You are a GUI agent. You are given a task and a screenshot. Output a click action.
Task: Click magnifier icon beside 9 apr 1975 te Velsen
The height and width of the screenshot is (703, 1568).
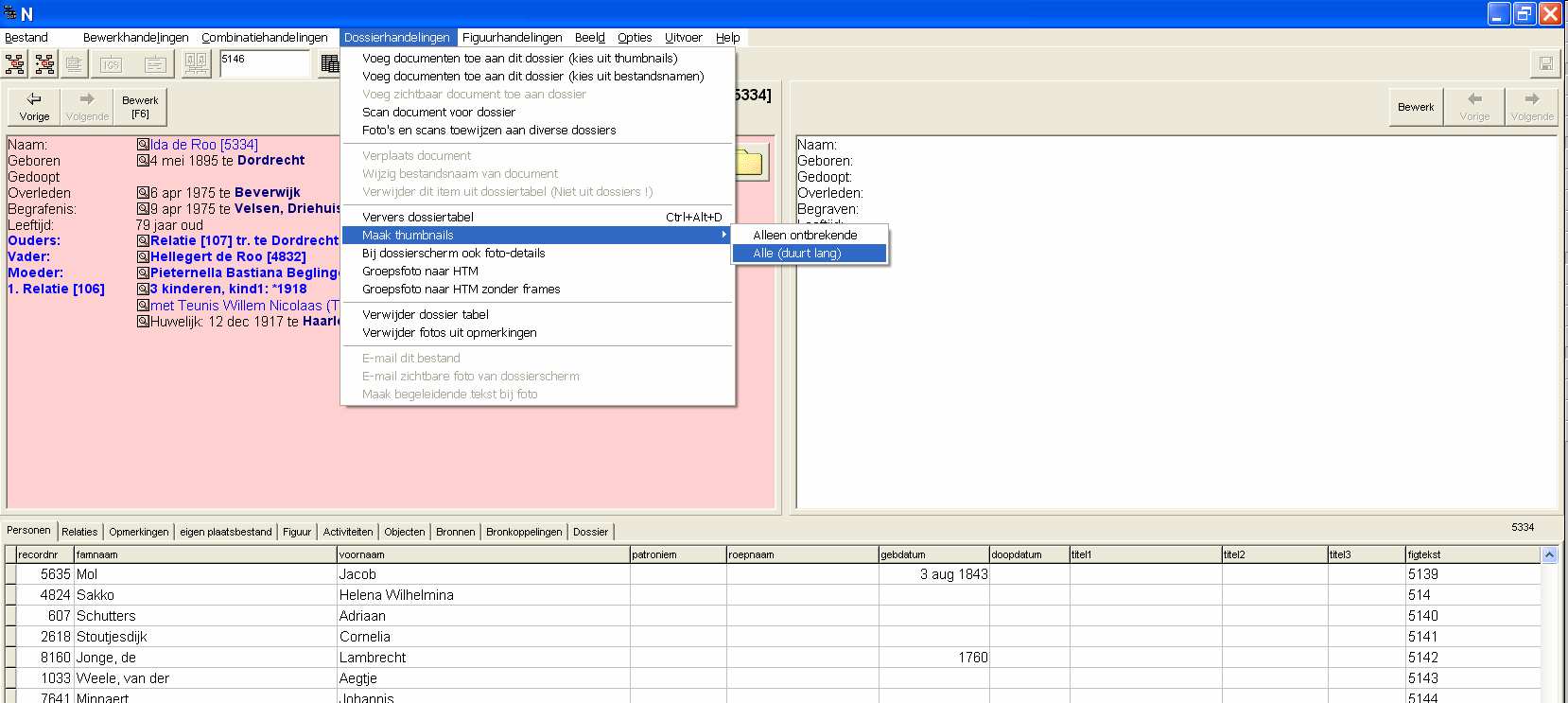pyautogui.click(x=143, y=209)
